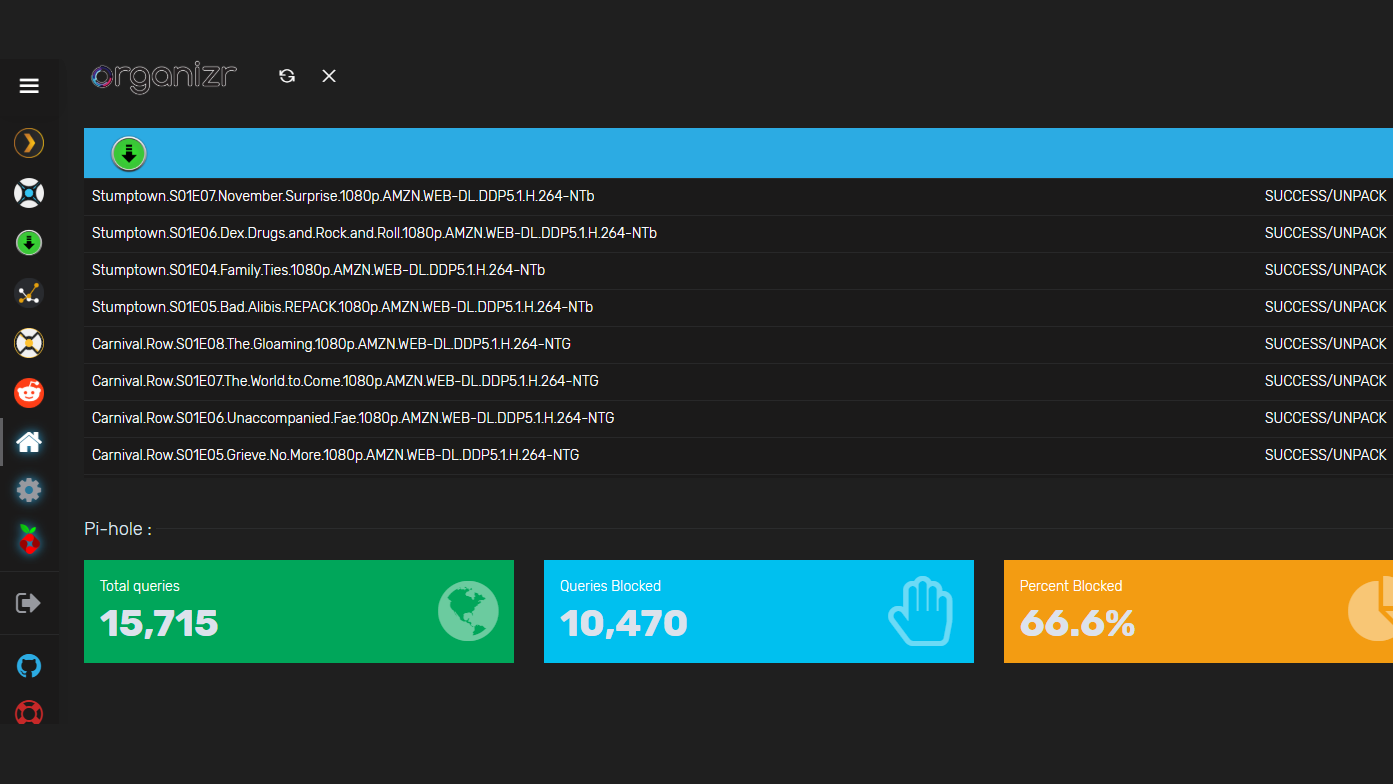Open the Plex tab icon
1393x784 pixels.
(x=29, y=143)
